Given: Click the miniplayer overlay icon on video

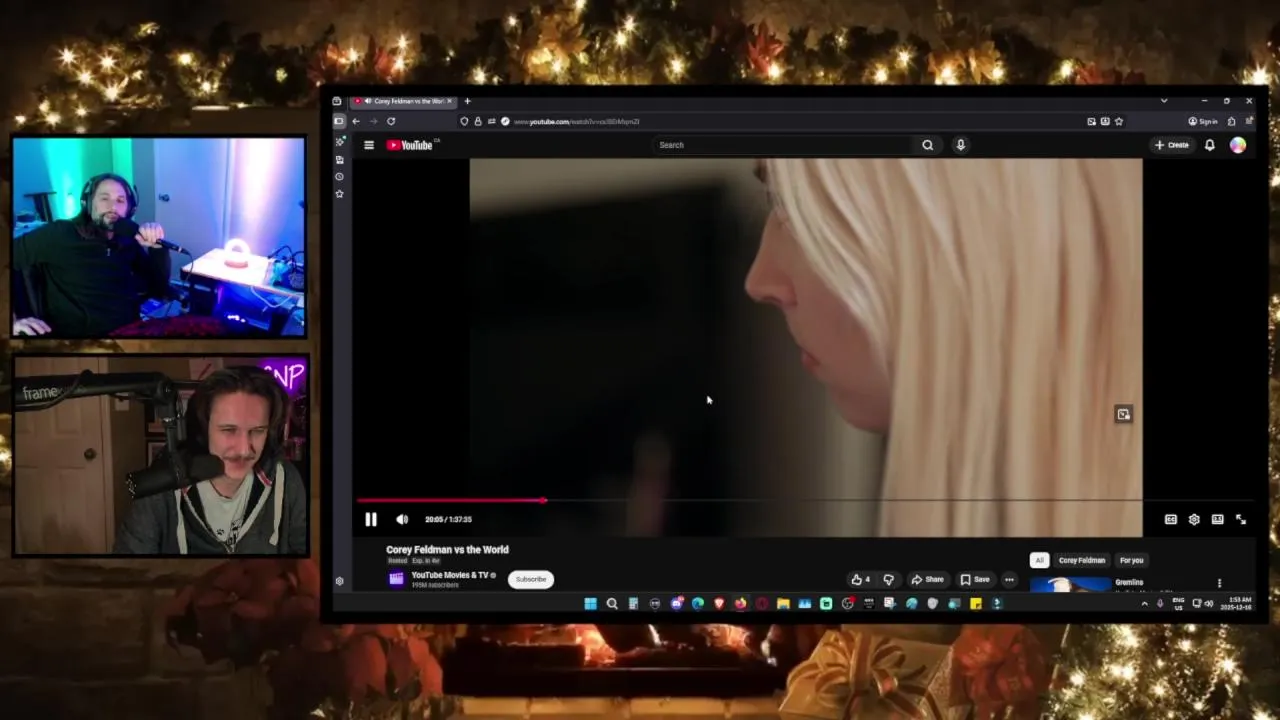Looking at the screenshot, I should 1123,414.
